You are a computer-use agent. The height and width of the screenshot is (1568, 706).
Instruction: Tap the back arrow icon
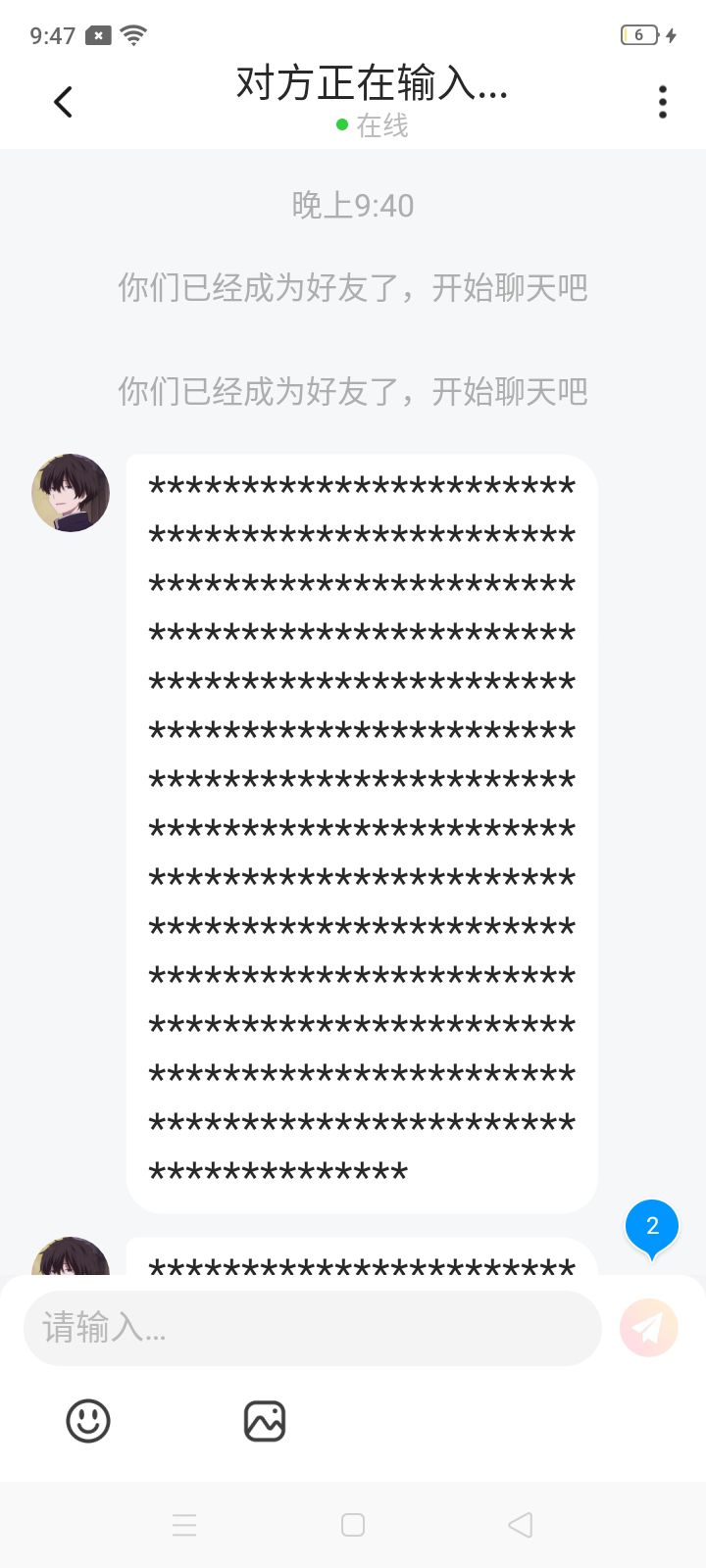click(x=63, y=102)
